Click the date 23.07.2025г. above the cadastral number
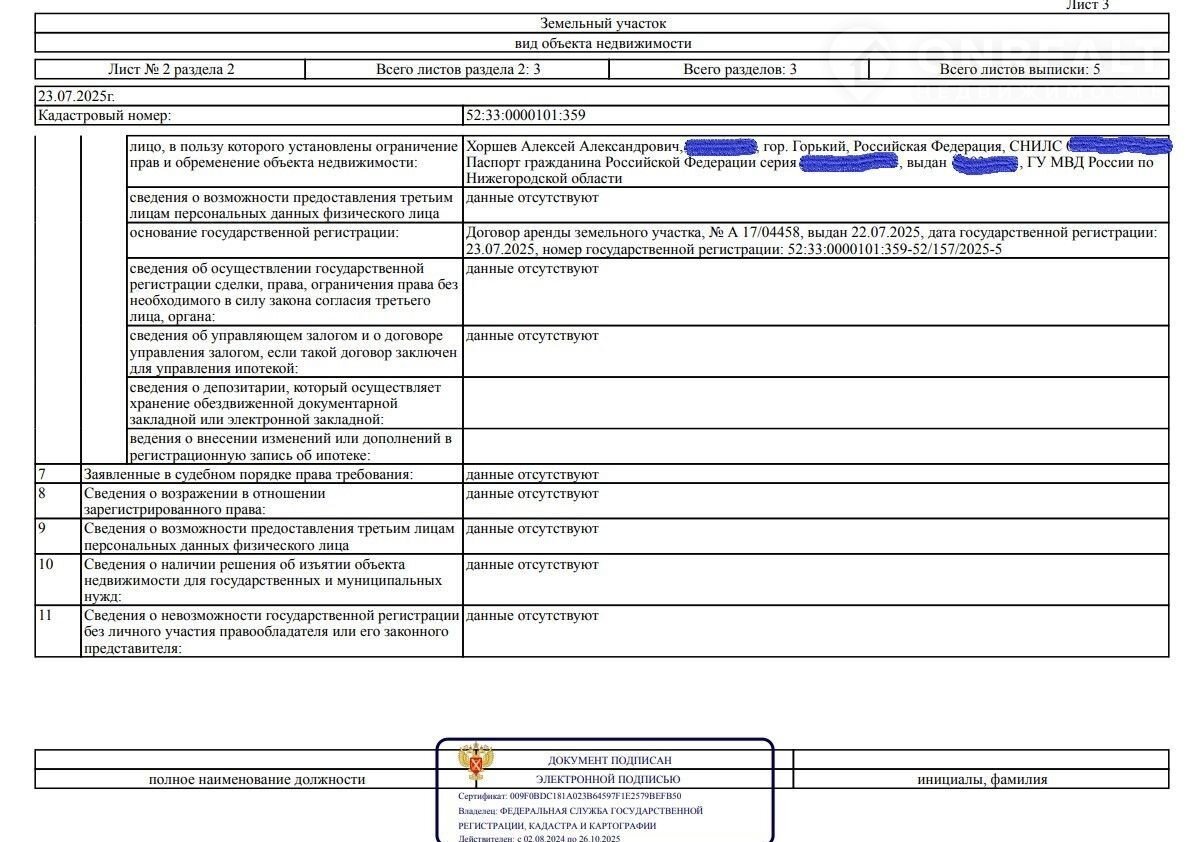Viewport: 1200px width, 842px height. [76, 96]
